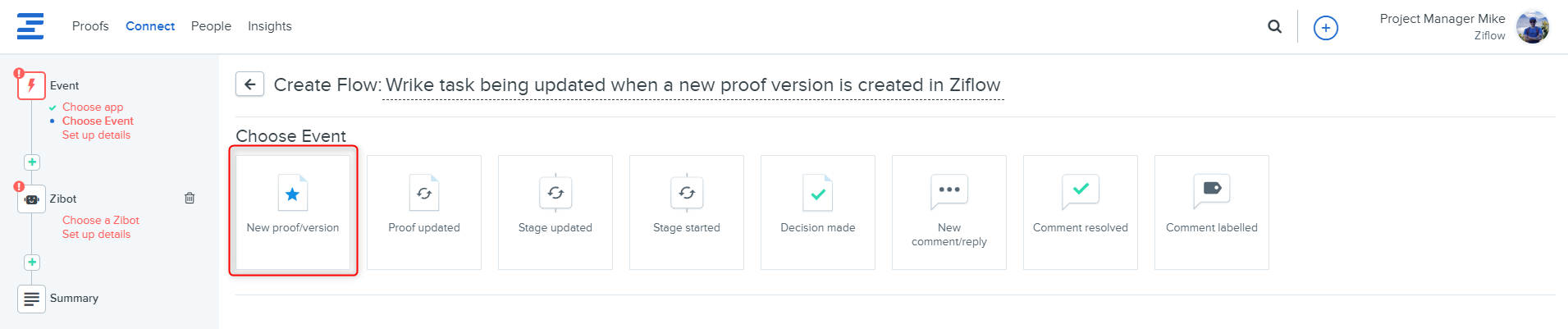The height and width of the screenshot is (329, 1568).
Task: Choose the New proof/version event
Action: tap(293, 212)
